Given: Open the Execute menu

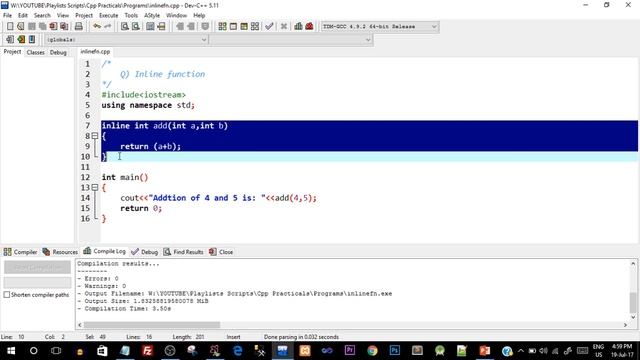Looking at the screenshot, I should click(109, 16).
